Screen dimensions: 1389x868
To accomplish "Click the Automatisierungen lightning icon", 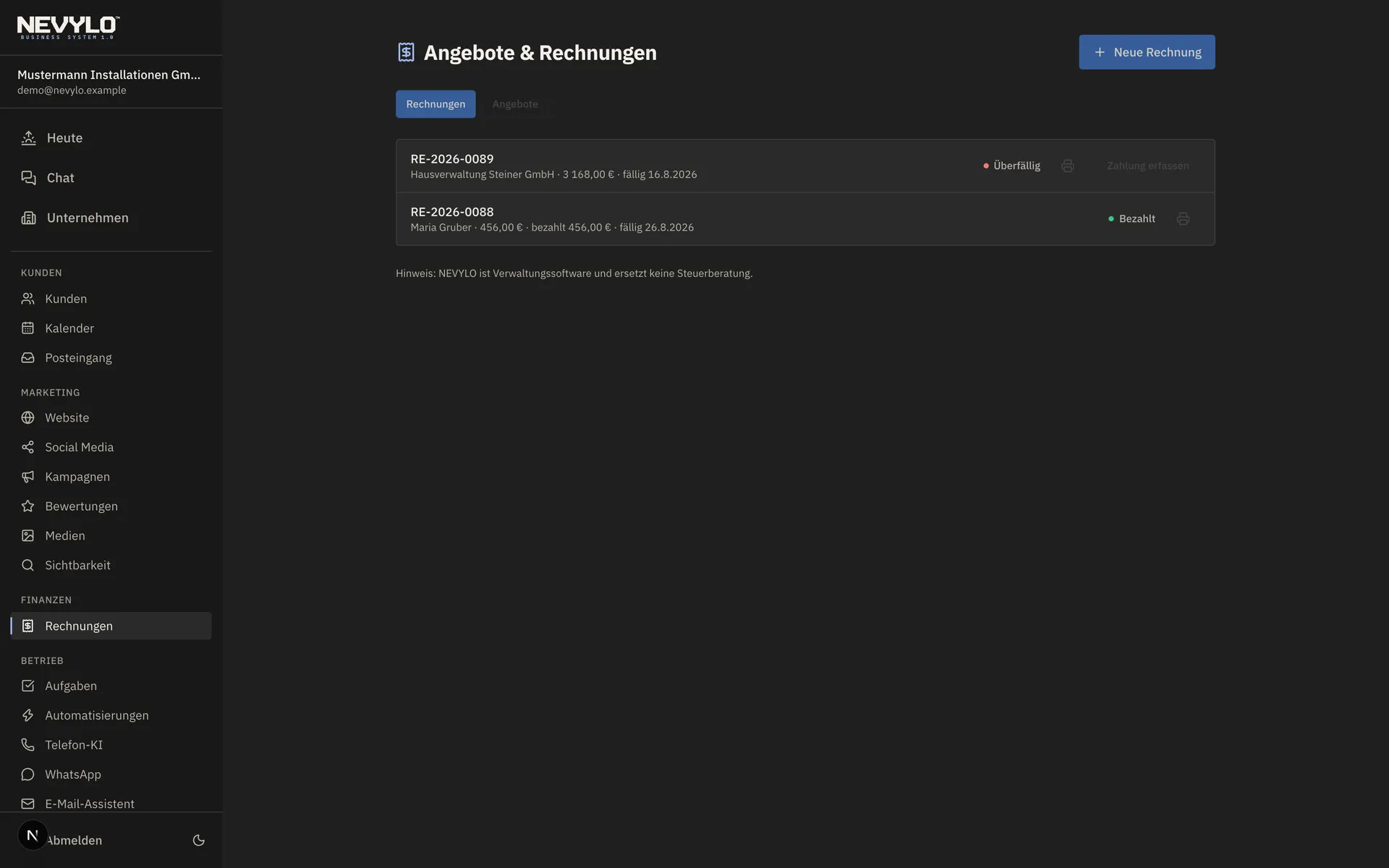I will (x=27, y=715).
